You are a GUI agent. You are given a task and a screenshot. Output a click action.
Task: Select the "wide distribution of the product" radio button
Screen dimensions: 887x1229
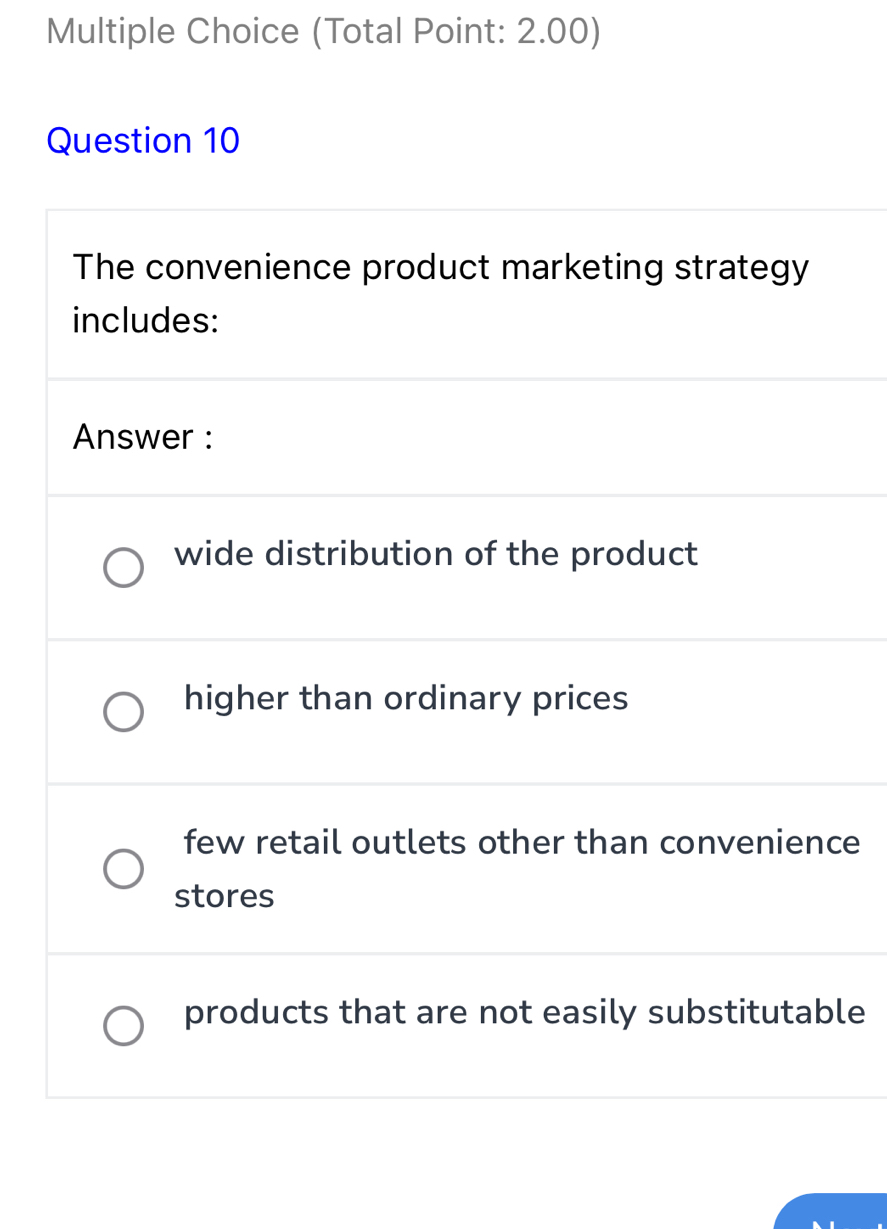click(x=124, y=567)
